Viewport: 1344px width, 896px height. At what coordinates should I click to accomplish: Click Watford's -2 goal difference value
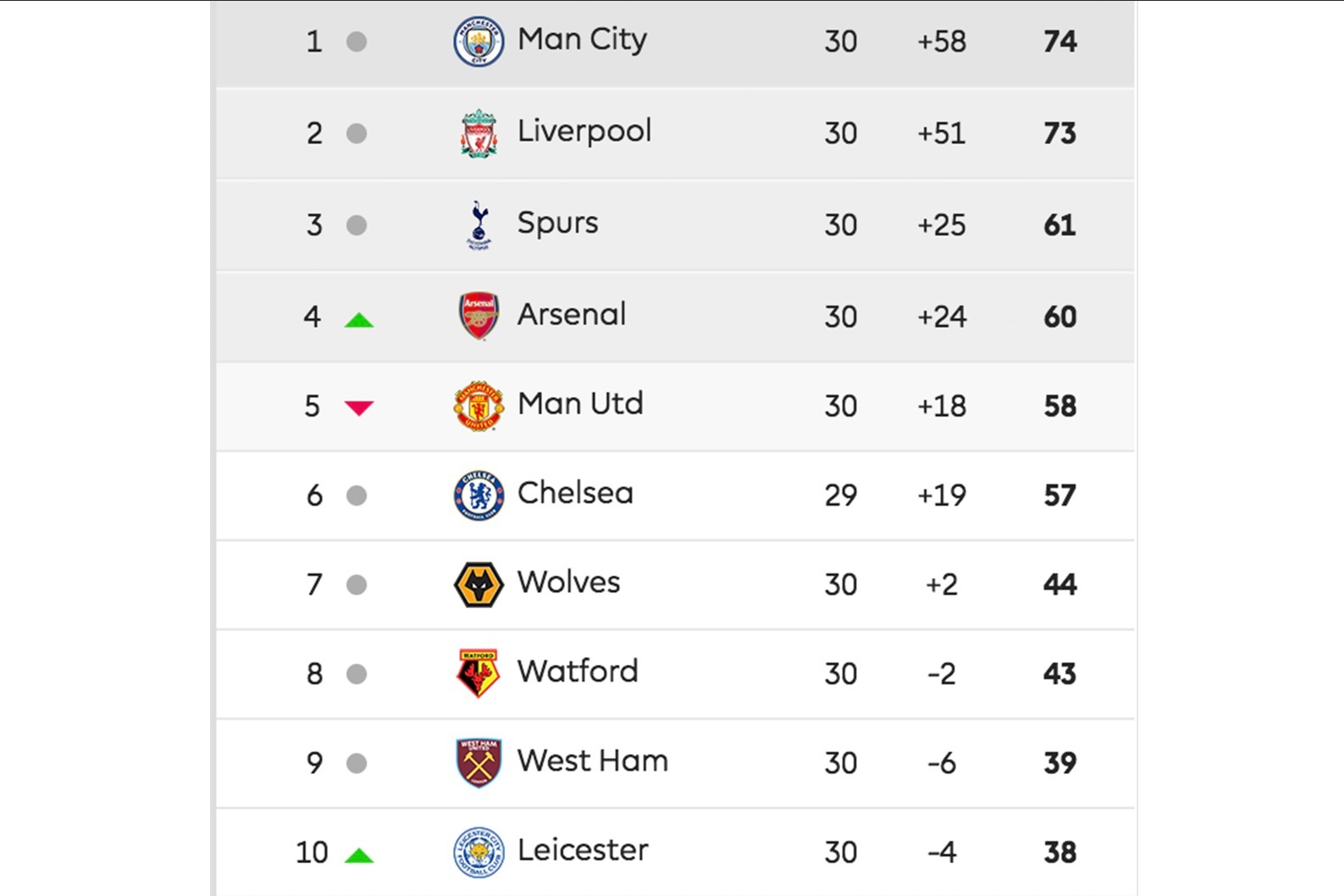click(942, 674)
